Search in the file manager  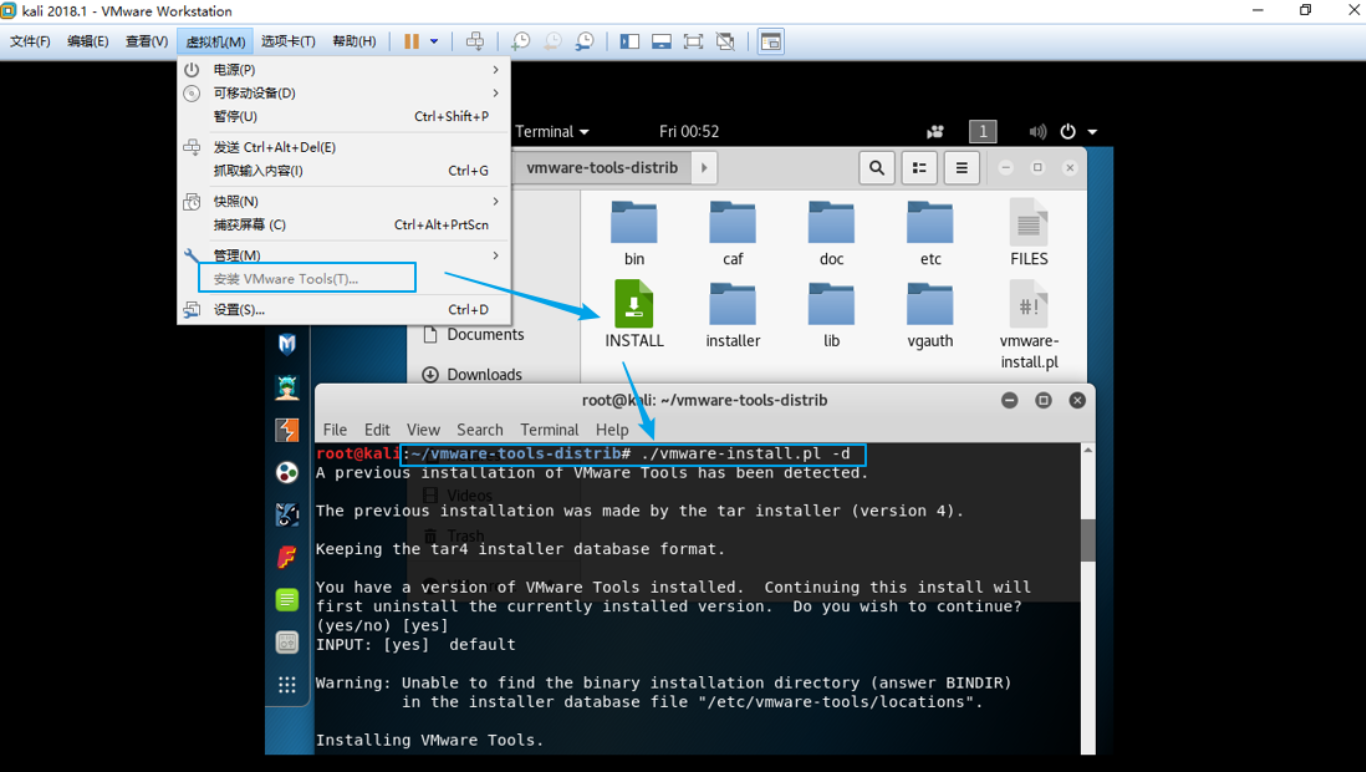(x=877, y=168)
